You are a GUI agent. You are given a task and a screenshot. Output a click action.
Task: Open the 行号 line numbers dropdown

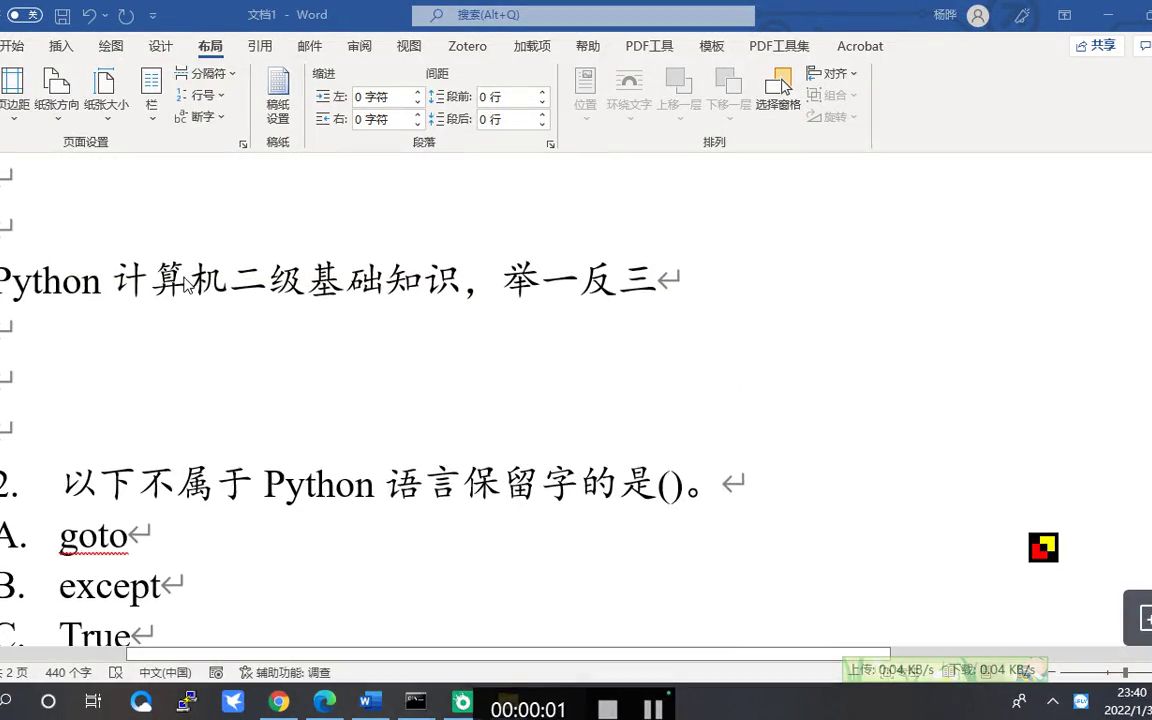point(203,95)
